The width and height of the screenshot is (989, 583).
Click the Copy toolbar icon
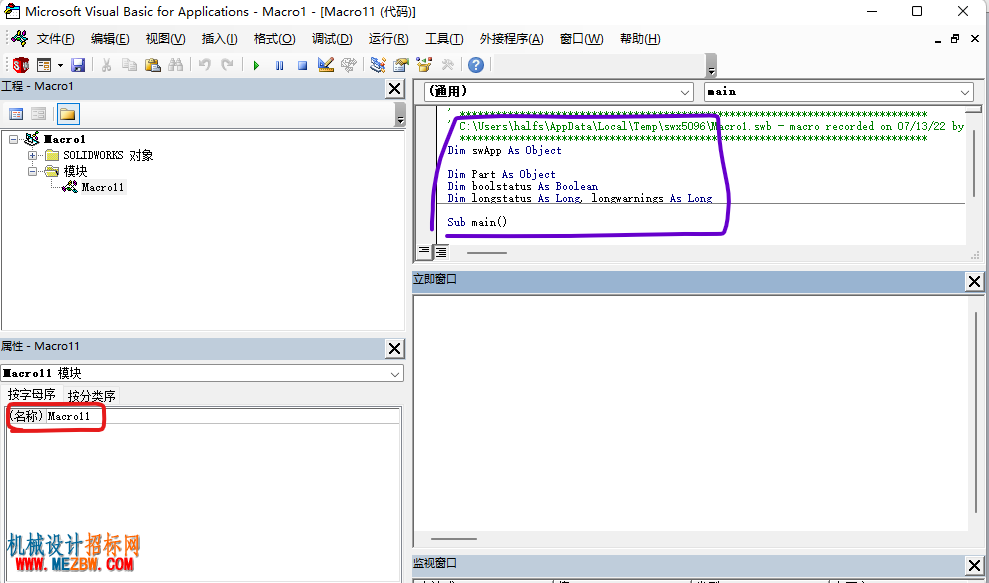[129, 64]
